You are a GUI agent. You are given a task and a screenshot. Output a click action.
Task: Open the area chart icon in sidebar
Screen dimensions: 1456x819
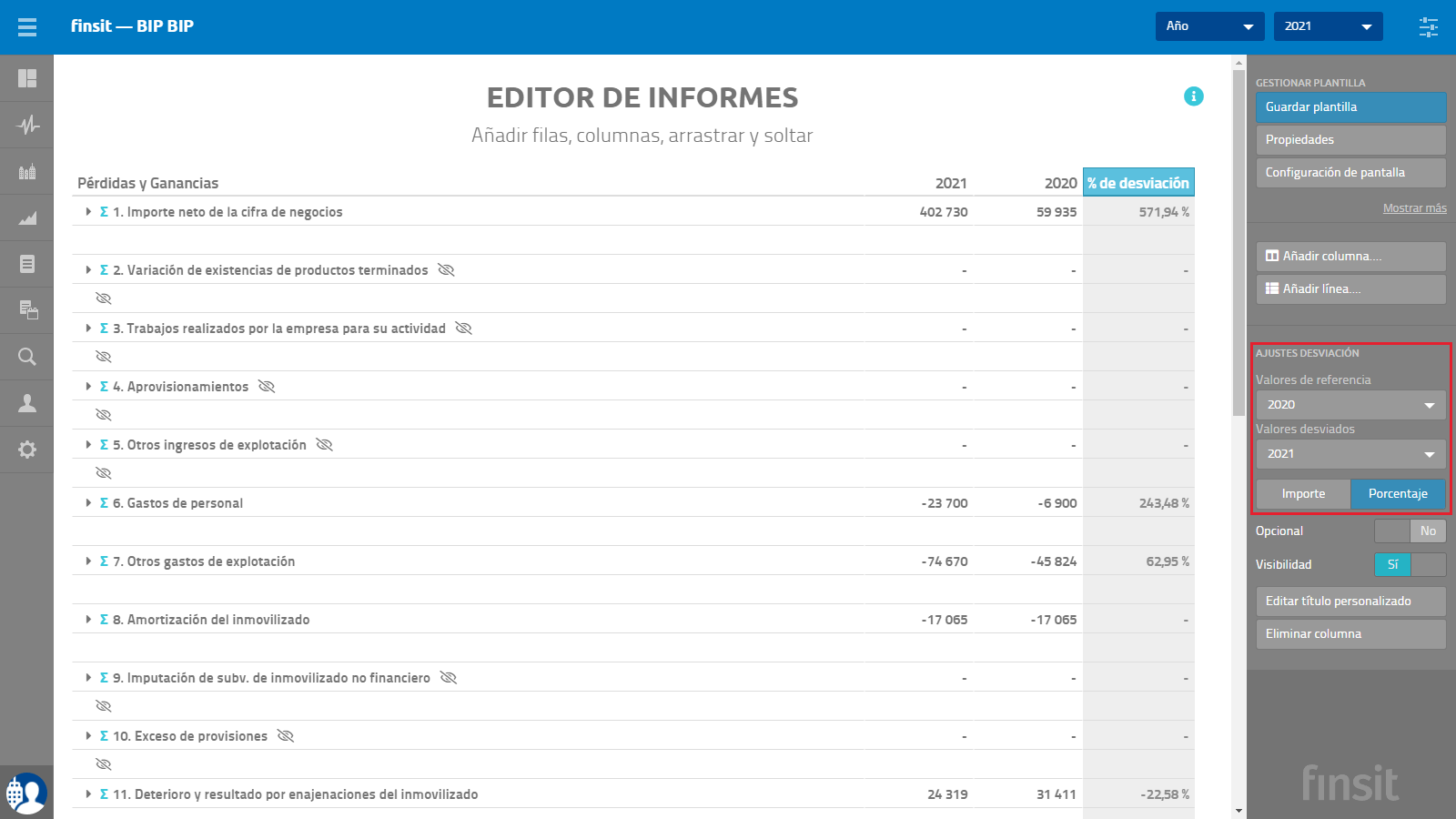(x=27, y=217)
